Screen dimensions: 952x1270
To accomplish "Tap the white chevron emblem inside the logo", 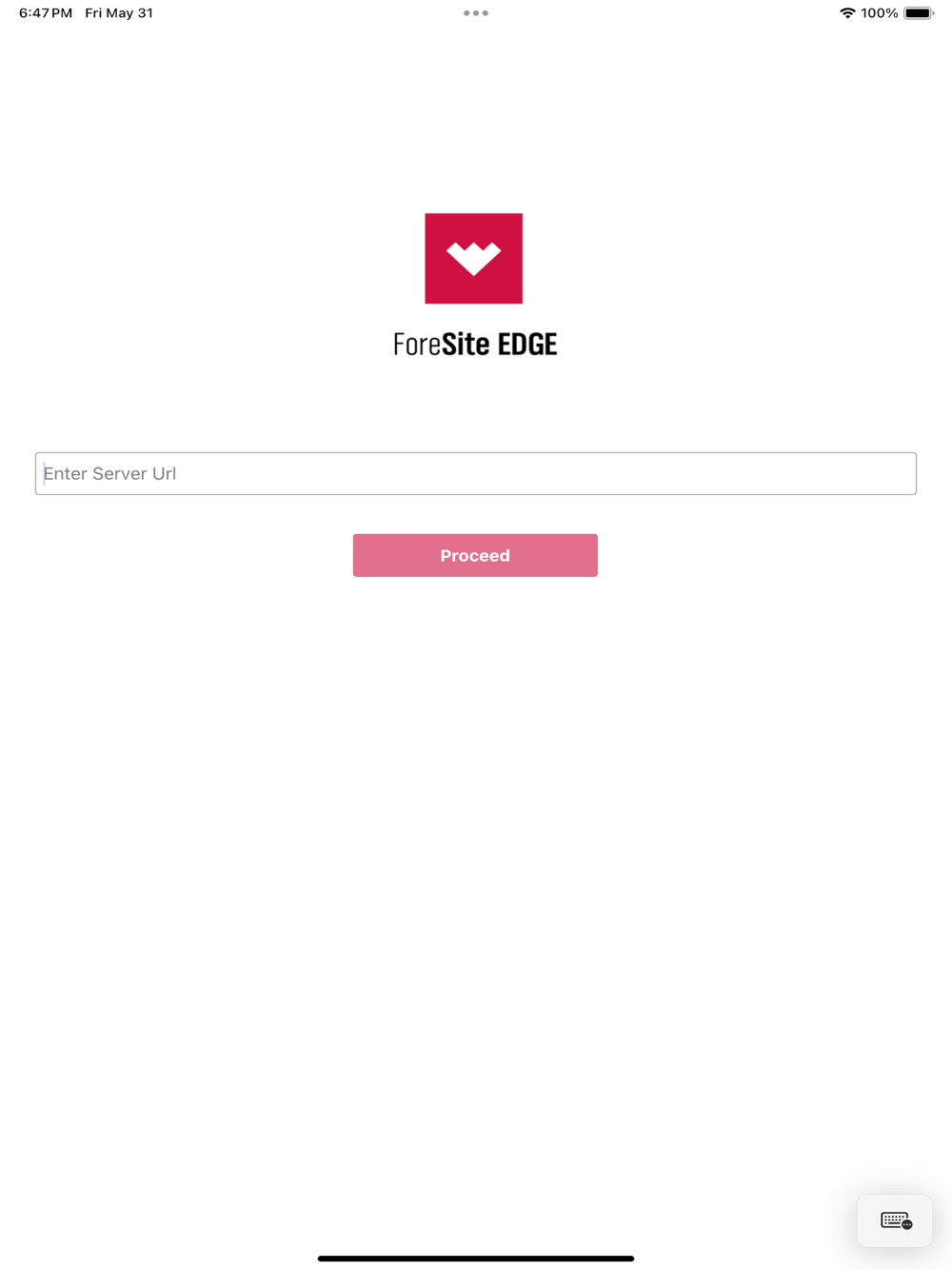I will (473, 258).
